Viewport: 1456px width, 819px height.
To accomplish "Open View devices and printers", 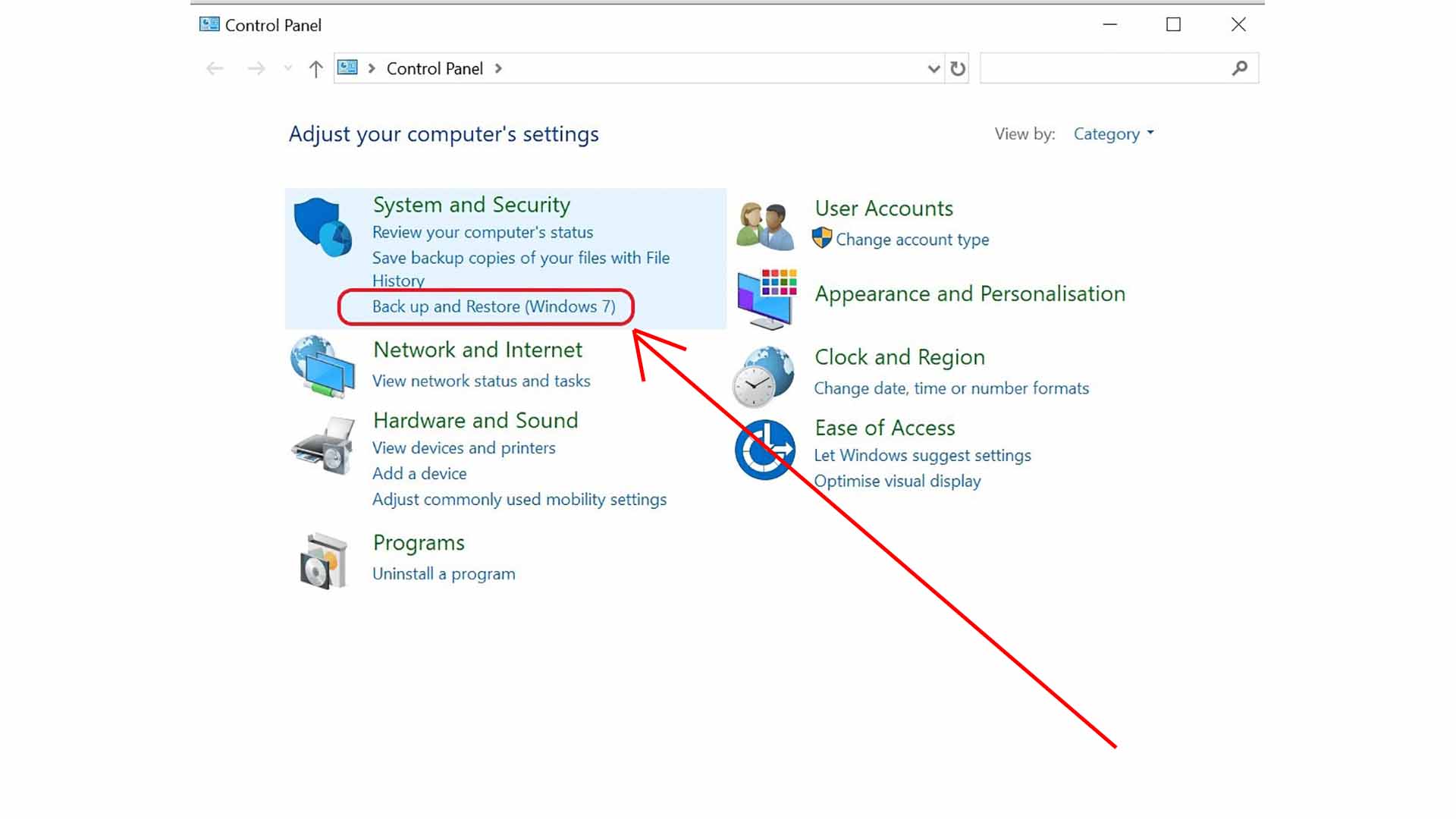I will click(463, 447).
